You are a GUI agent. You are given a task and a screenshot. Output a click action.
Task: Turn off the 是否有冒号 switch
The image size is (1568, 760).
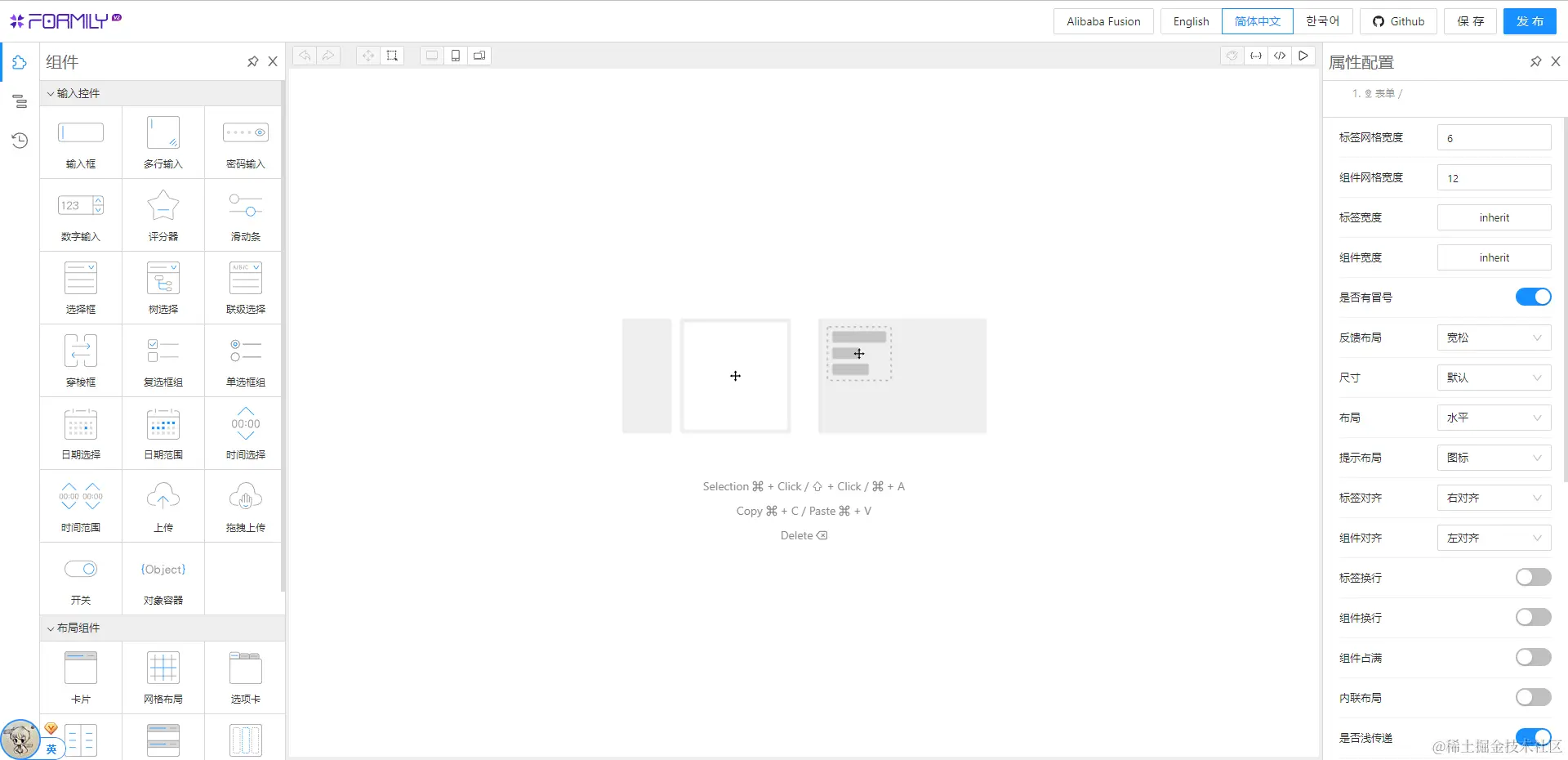coord(1532,297)
